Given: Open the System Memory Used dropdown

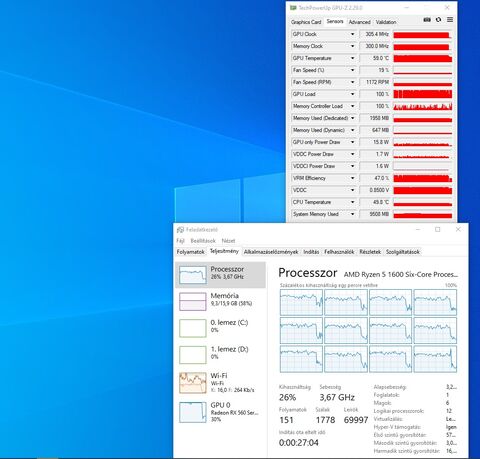Looking at the screenshot, I should coord(352,214).
